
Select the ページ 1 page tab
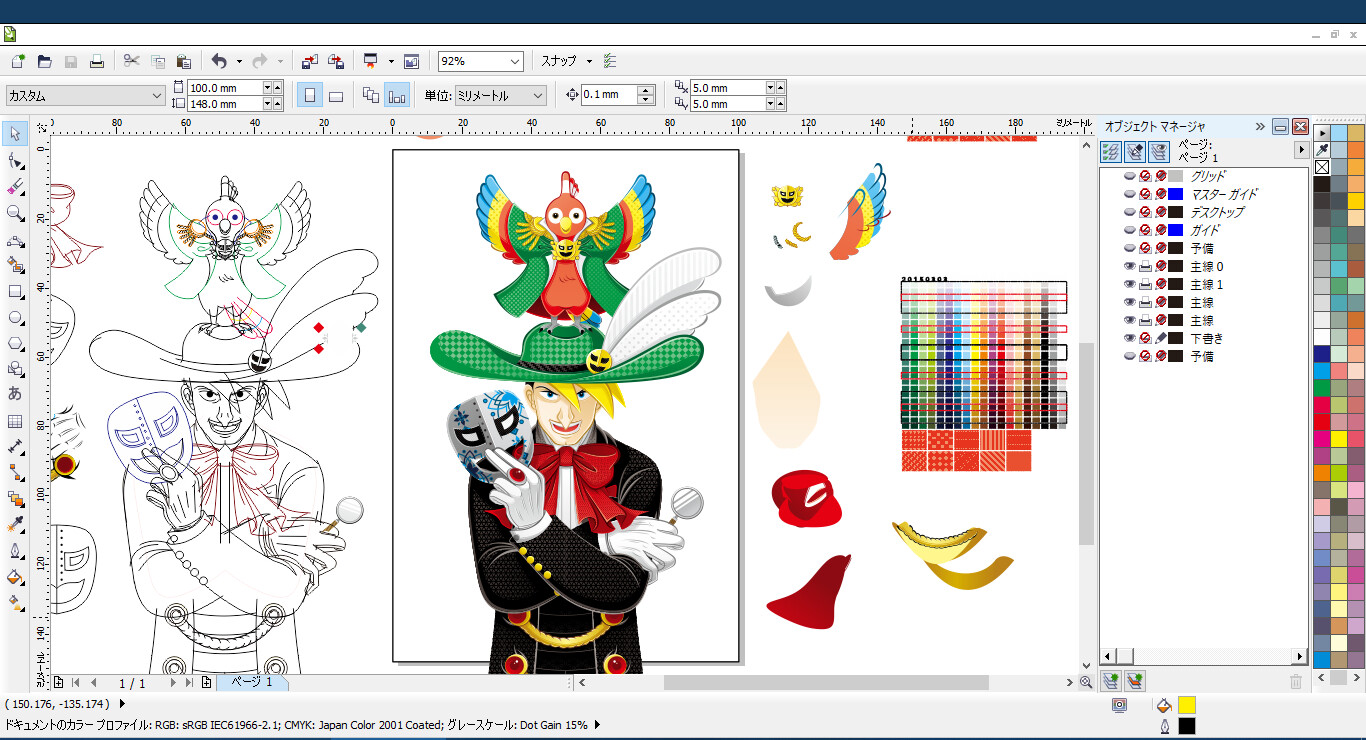252,682
